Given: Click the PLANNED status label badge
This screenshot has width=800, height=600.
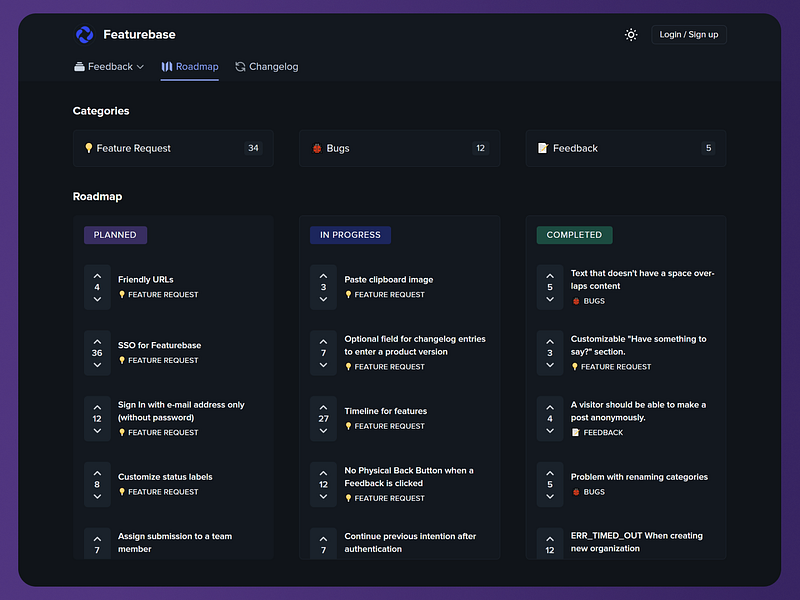Looking at the screenshot, I should click(115, 234).
